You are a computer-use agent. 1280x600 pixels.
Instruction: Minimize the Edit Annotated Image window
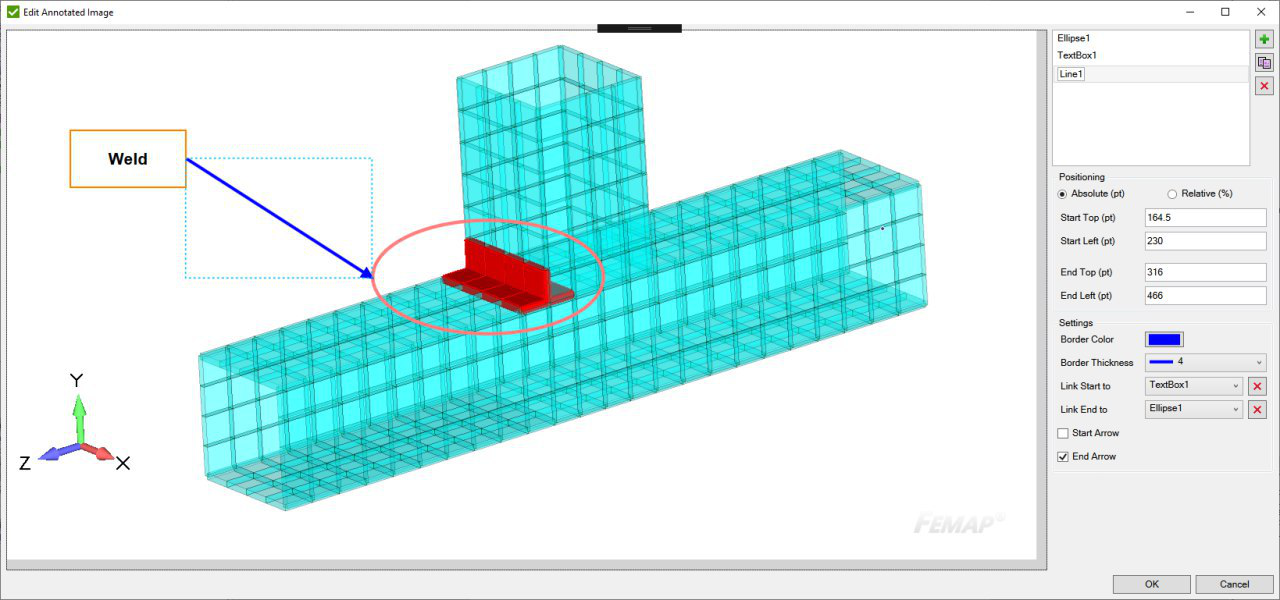pos(1188,12)
